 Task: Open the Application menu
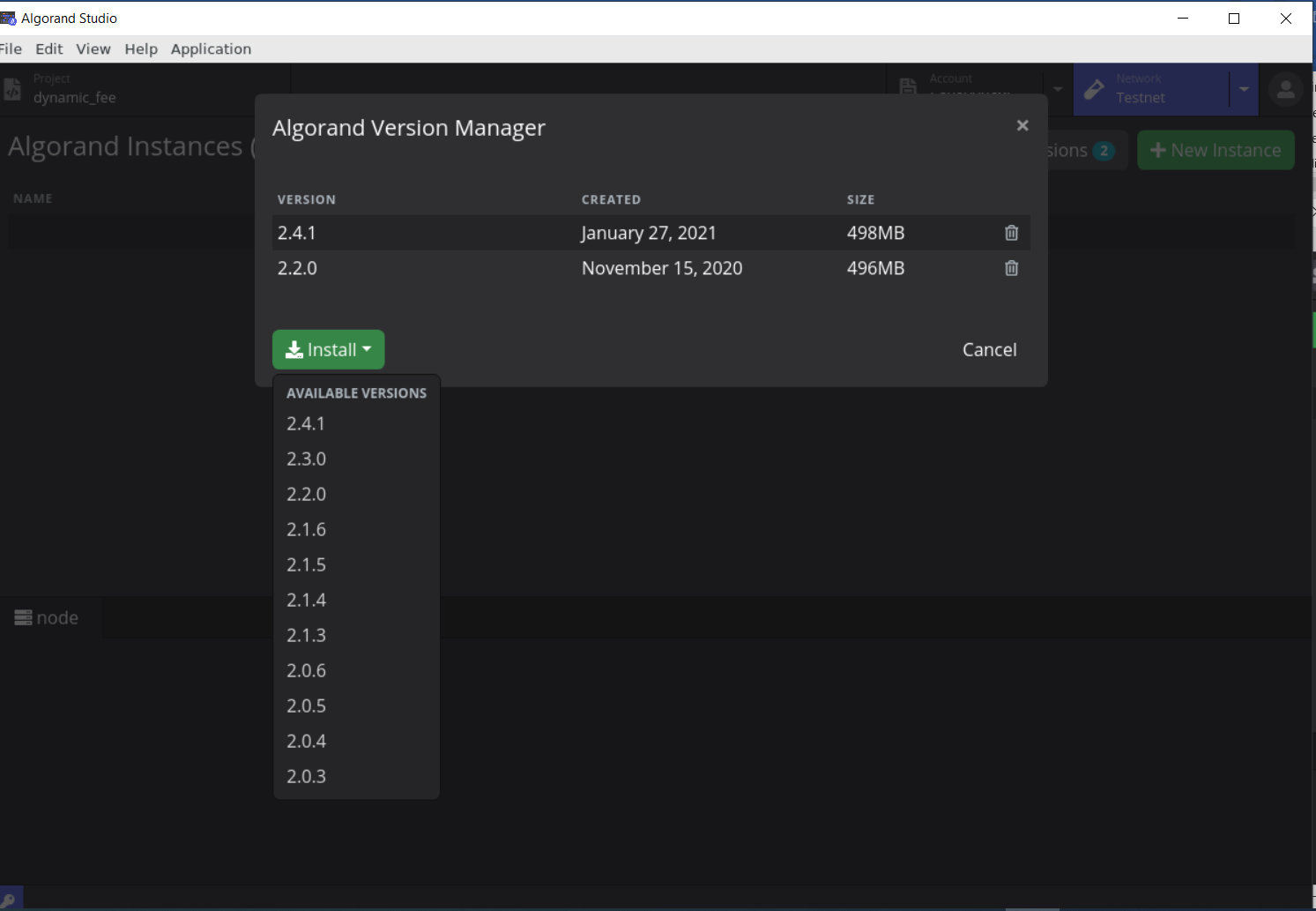point(211,49)
